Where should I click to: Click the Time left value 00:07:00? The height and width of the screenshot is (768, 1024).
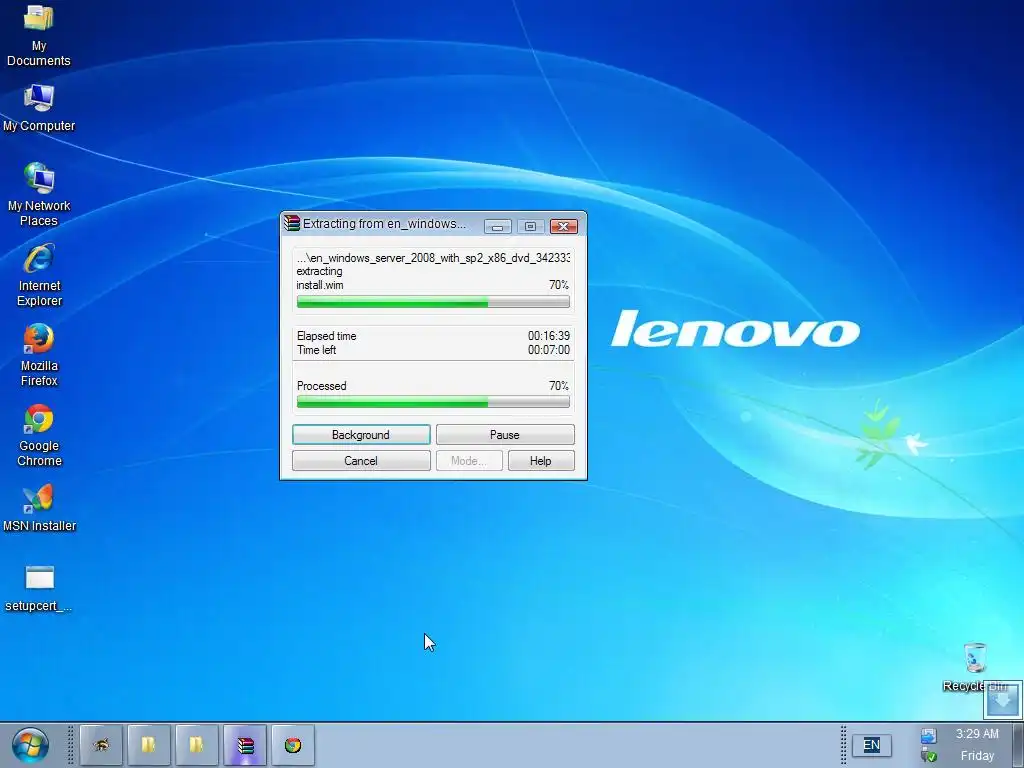coord(549,350)
